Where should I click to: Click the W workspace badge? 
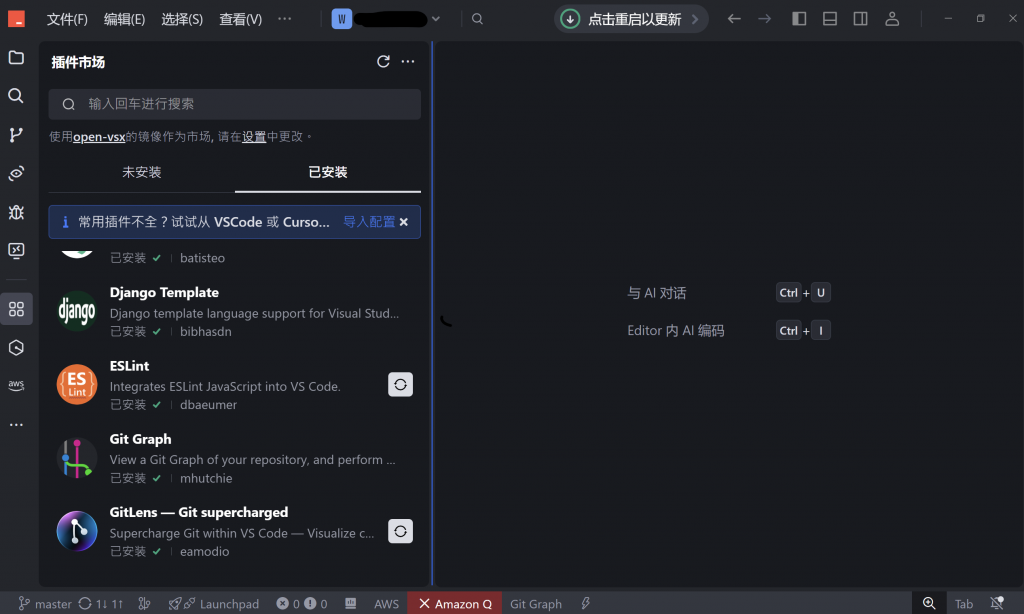pos(342,19)
